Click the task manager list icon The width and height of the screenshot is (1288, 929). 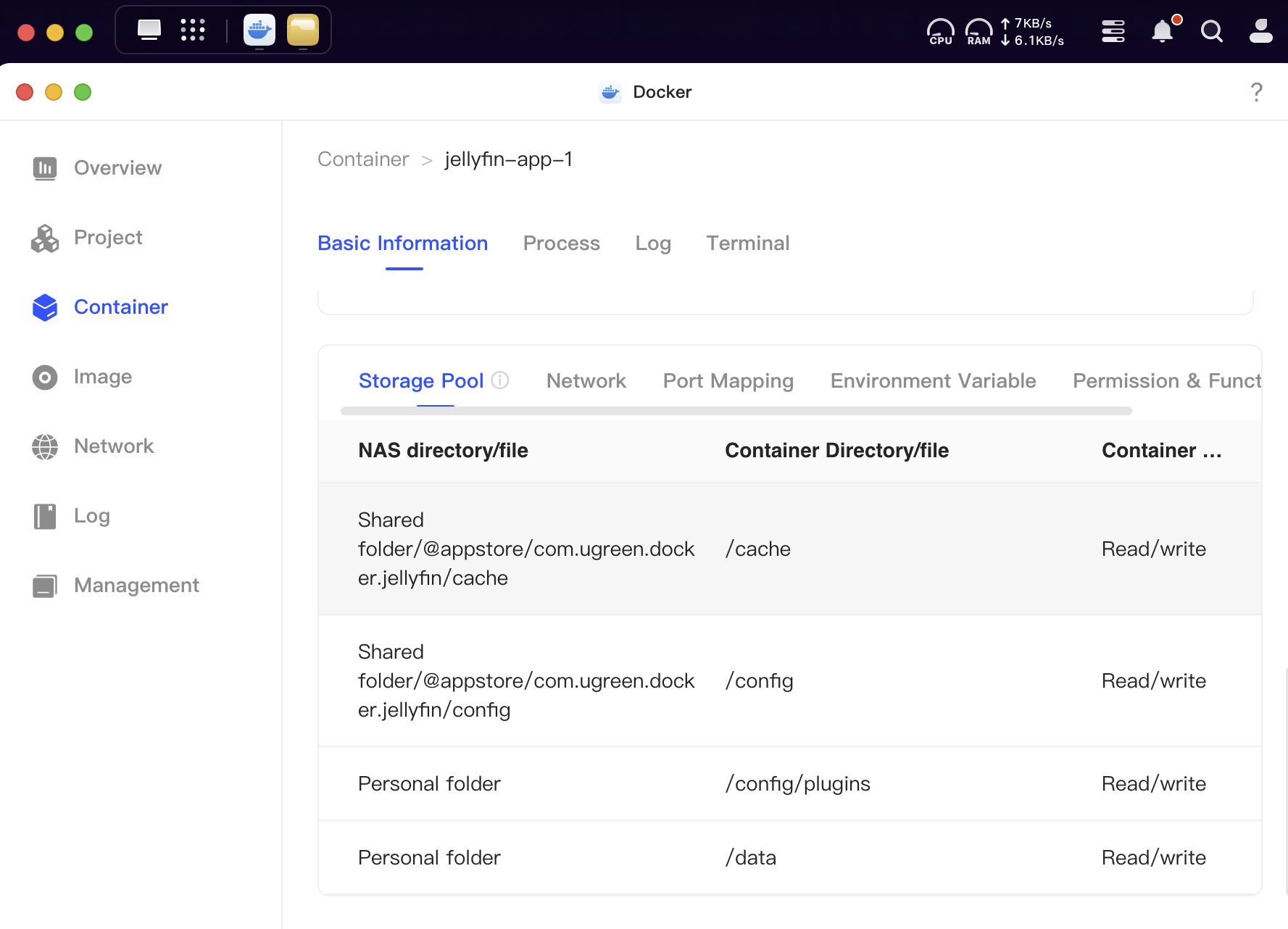(1113, 31)
